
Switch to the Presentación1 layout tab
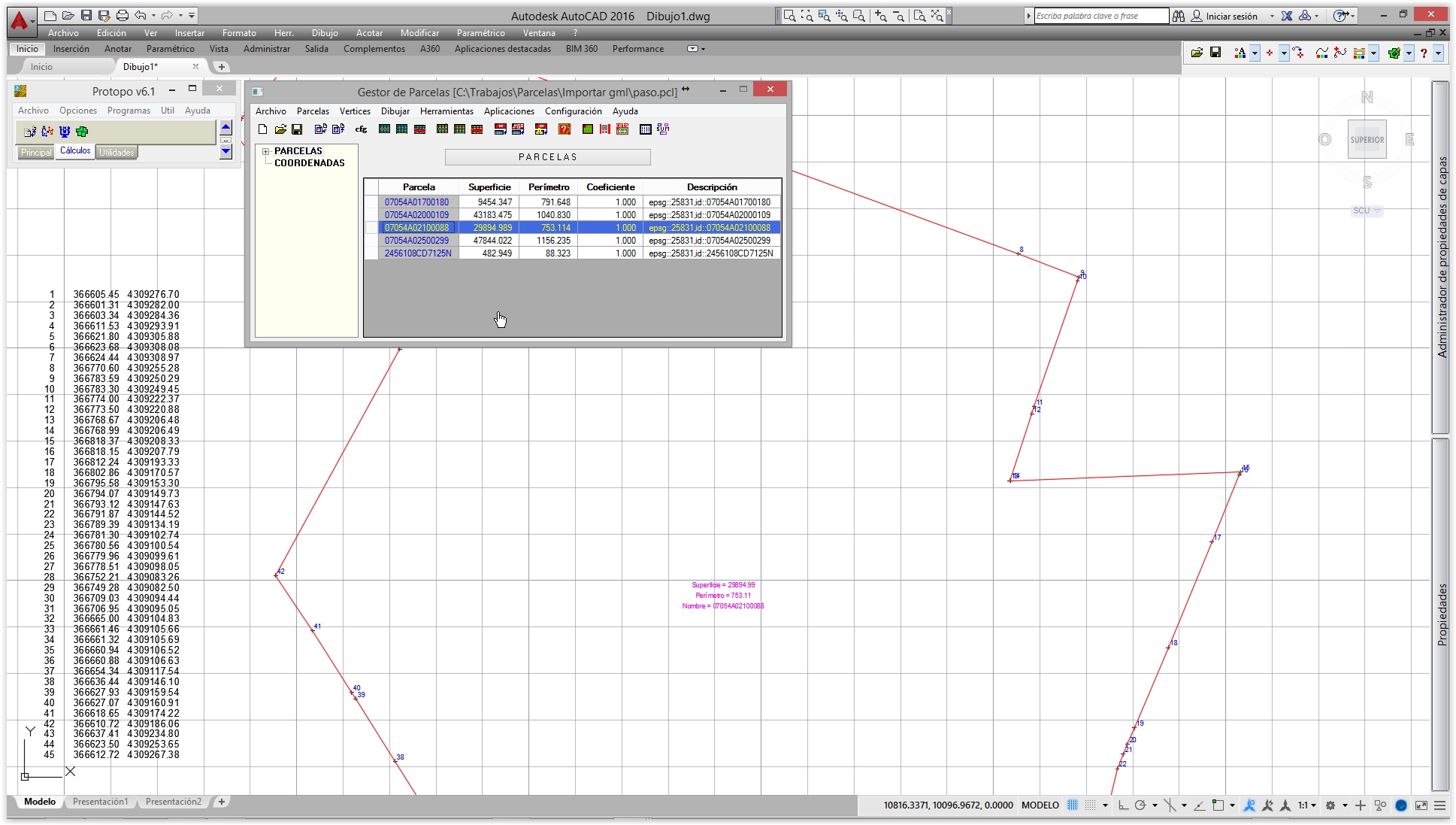point(101,802)
